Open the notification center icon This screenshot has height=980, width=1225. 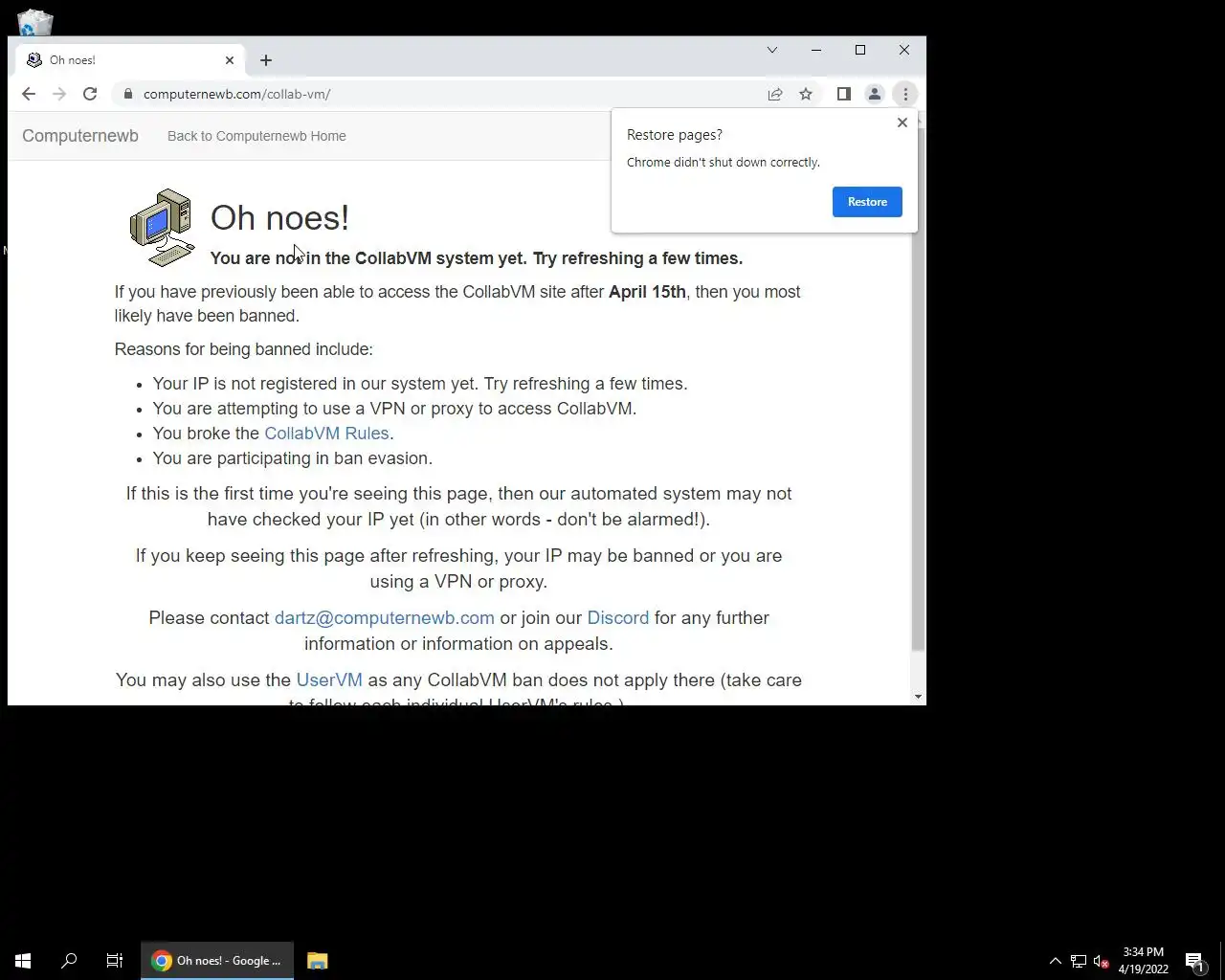1195,961
